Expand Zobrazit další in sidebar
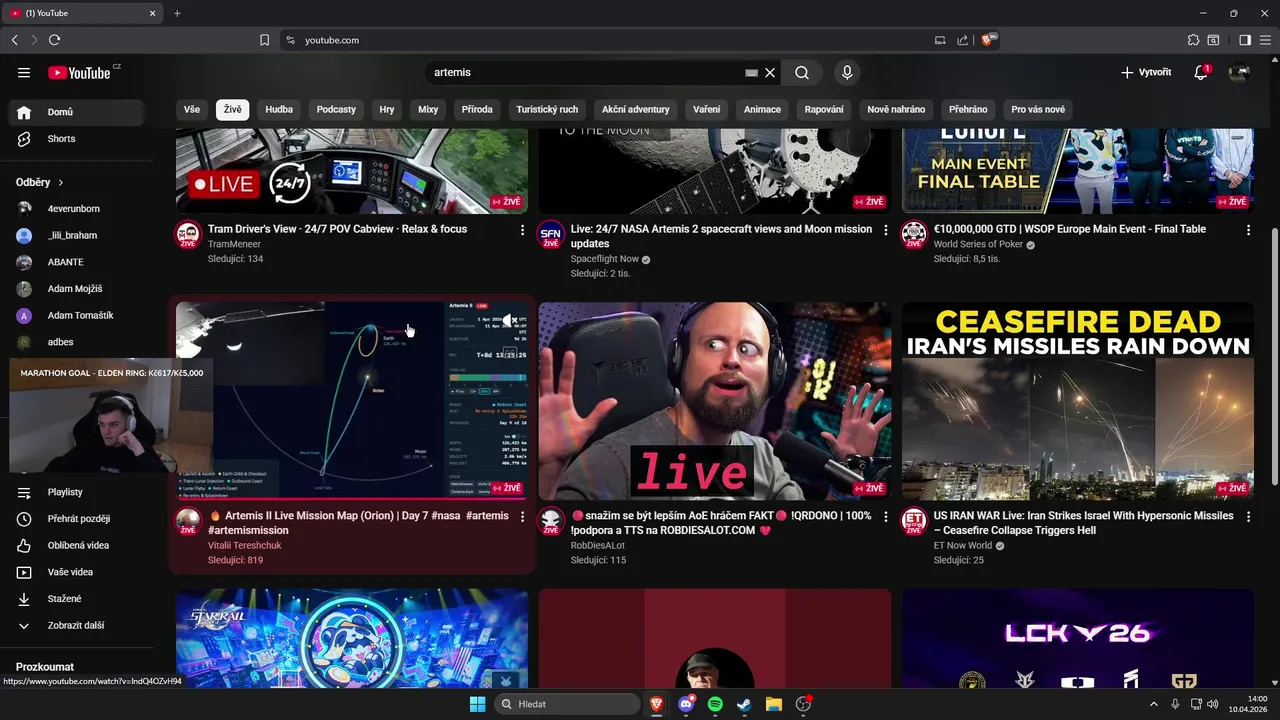The image size is (1280, 720). tap(76, 625)
